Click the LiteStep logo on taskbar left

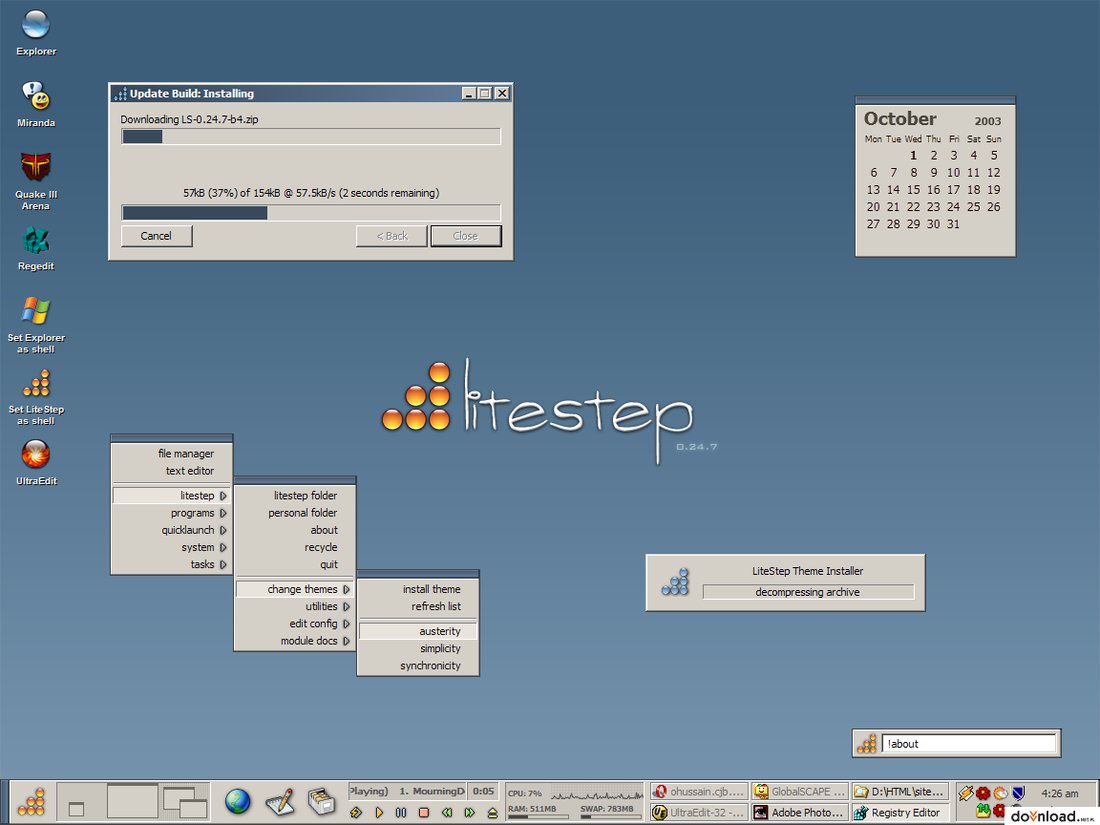(32, 801)
